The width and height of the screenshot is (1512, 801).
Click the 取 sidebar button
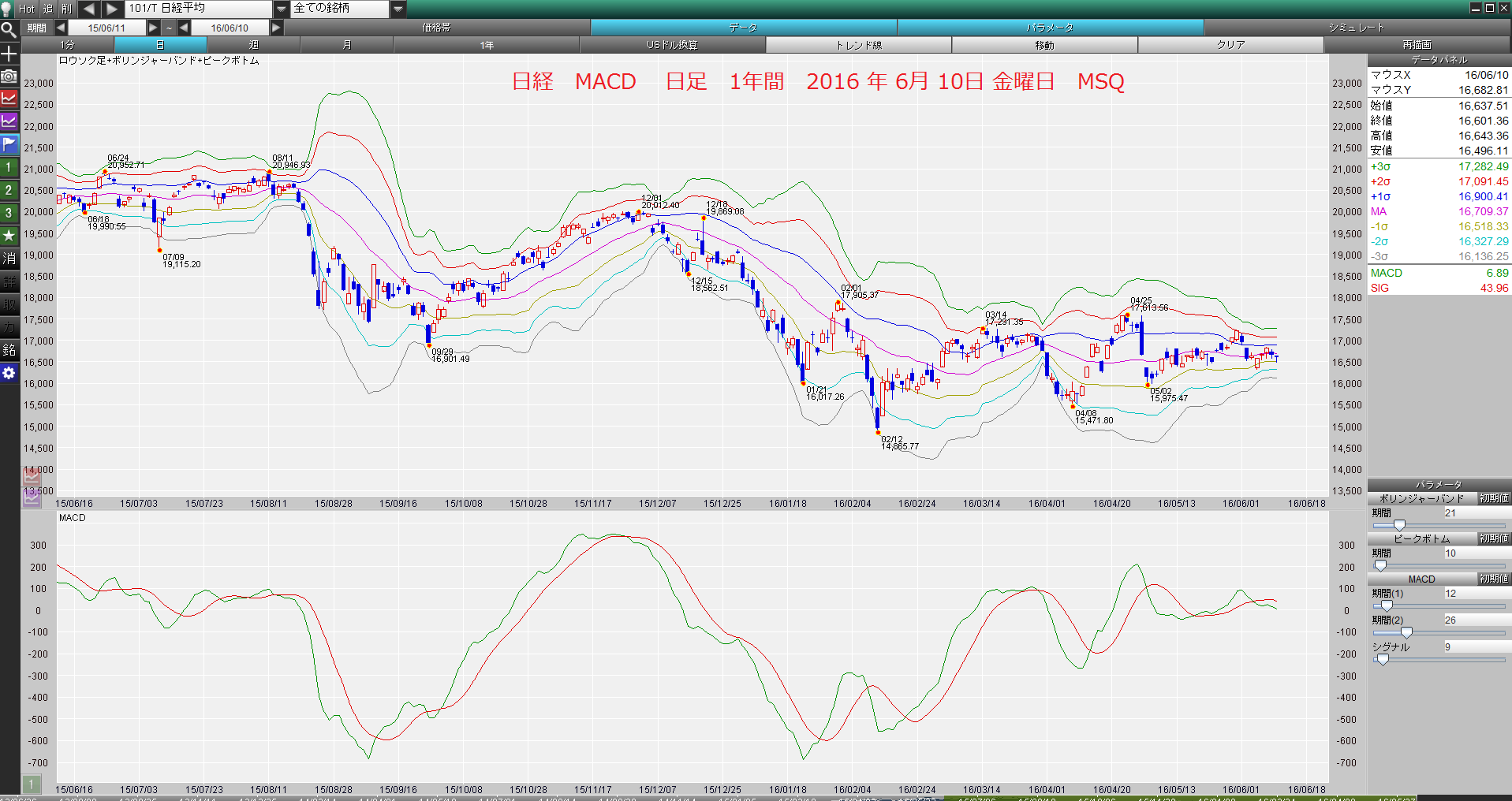(9, 304)
